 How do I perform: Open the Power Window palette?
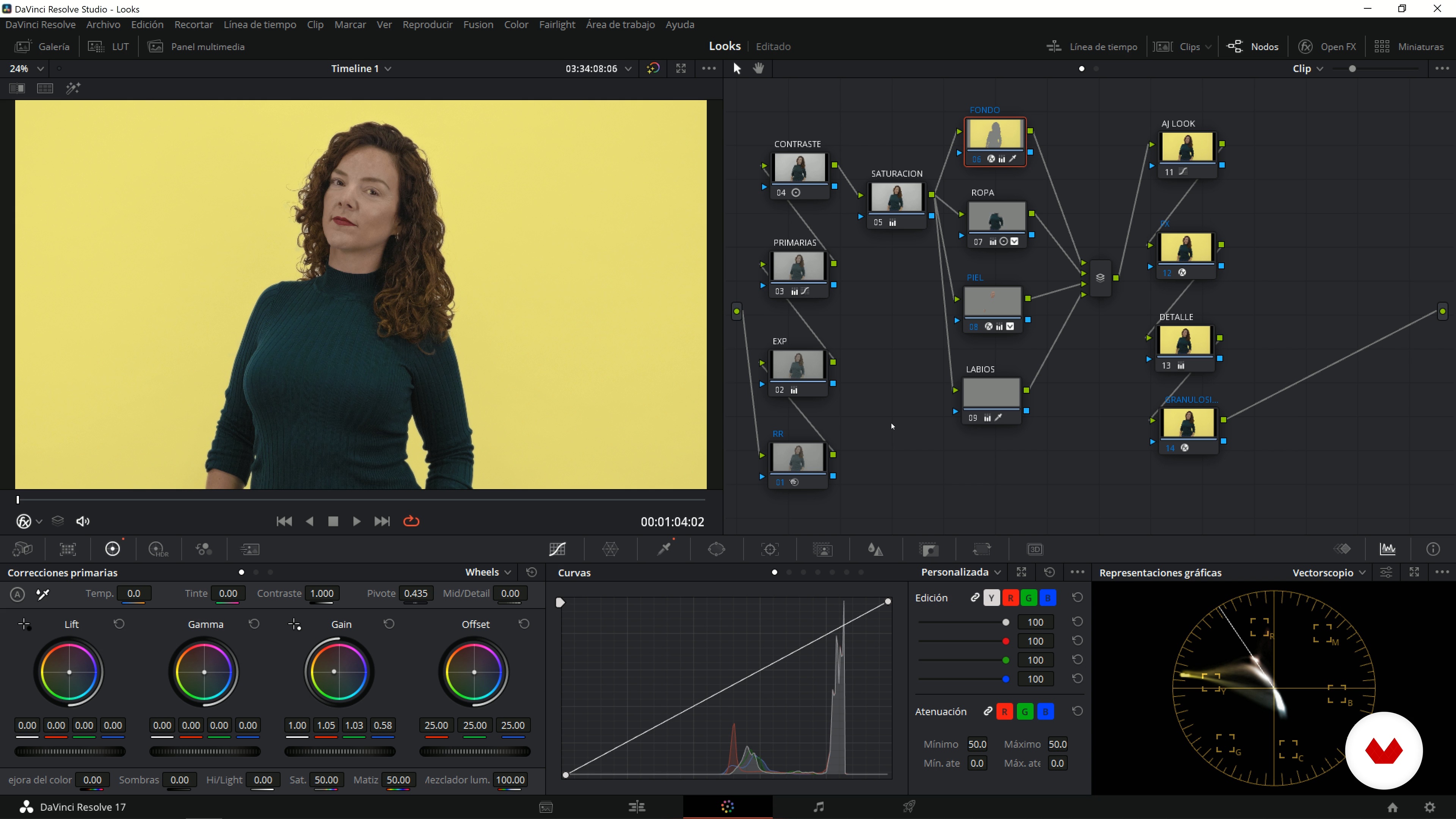coord(716,549)
